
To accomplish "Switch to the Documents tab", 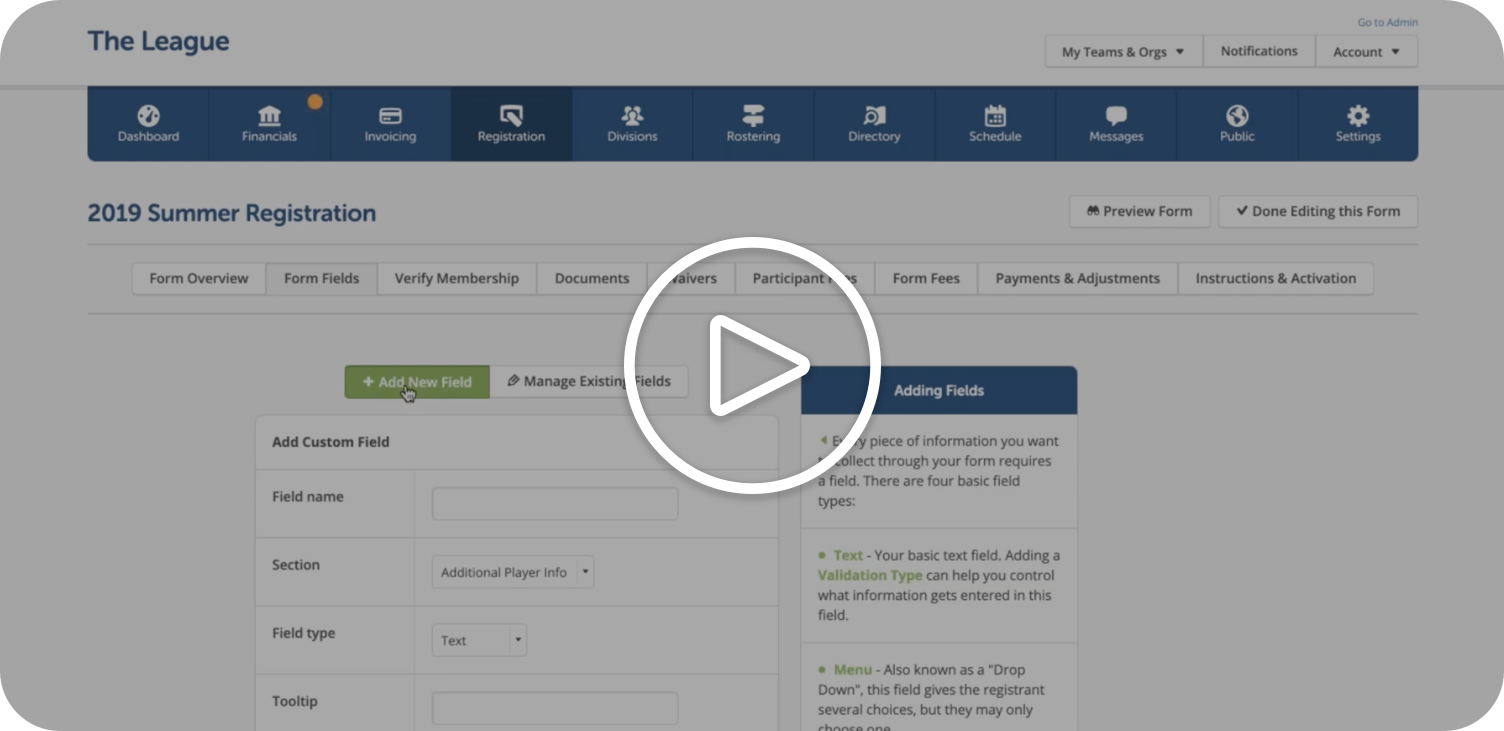I will (592, 279).
